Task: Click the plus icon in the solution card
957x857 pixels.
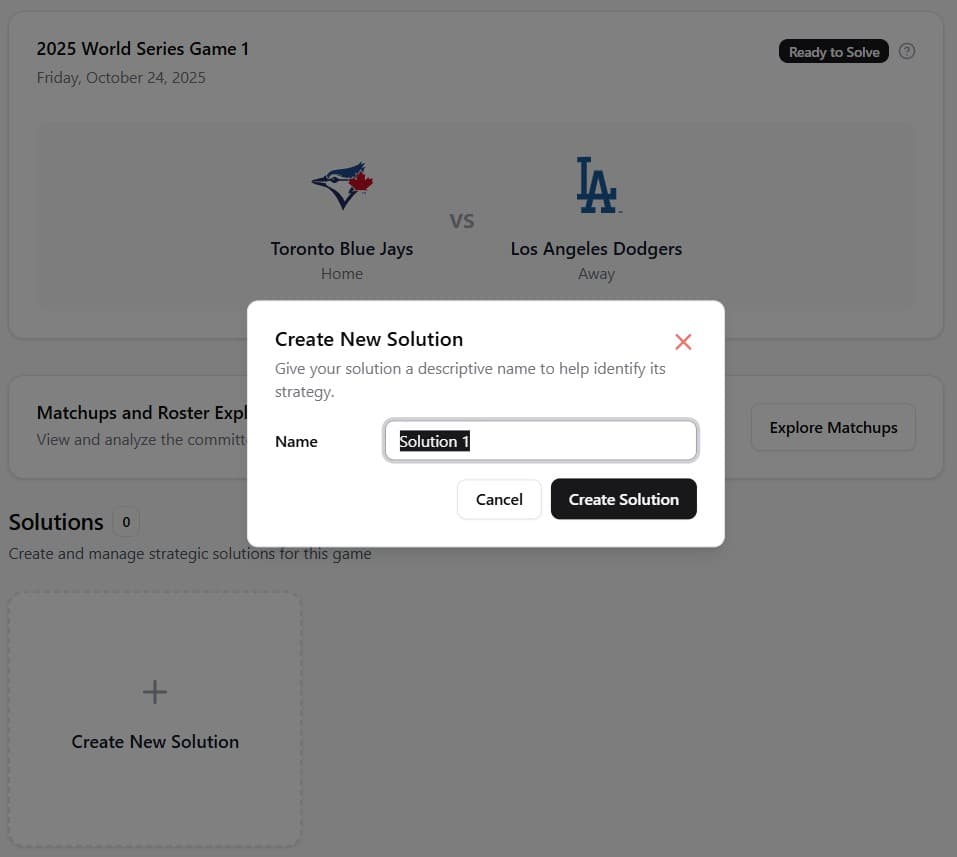Action: pyautogui.click(x=155, y=691)
